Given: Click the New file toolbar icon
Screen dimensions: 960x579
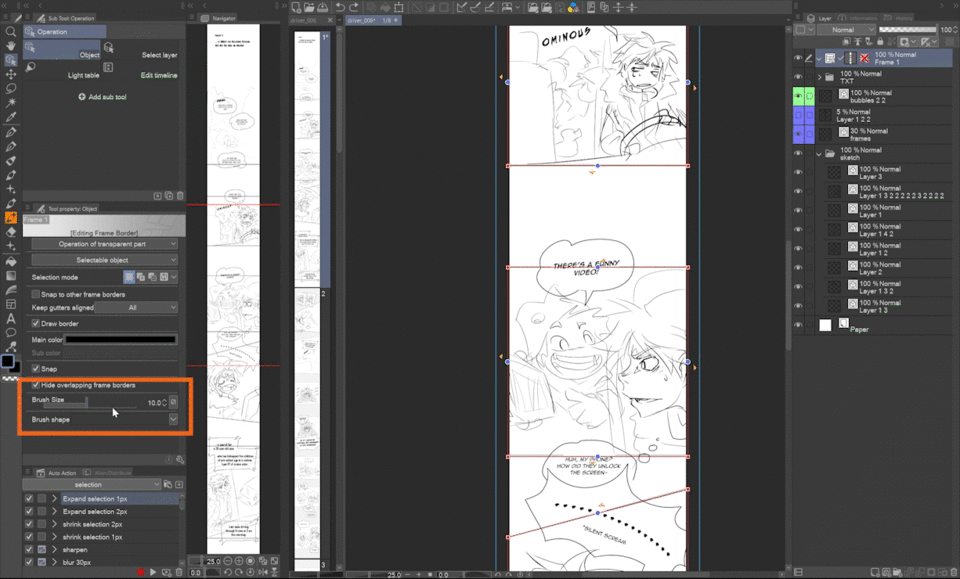Looking at the screenshot, I should [296, 7].
